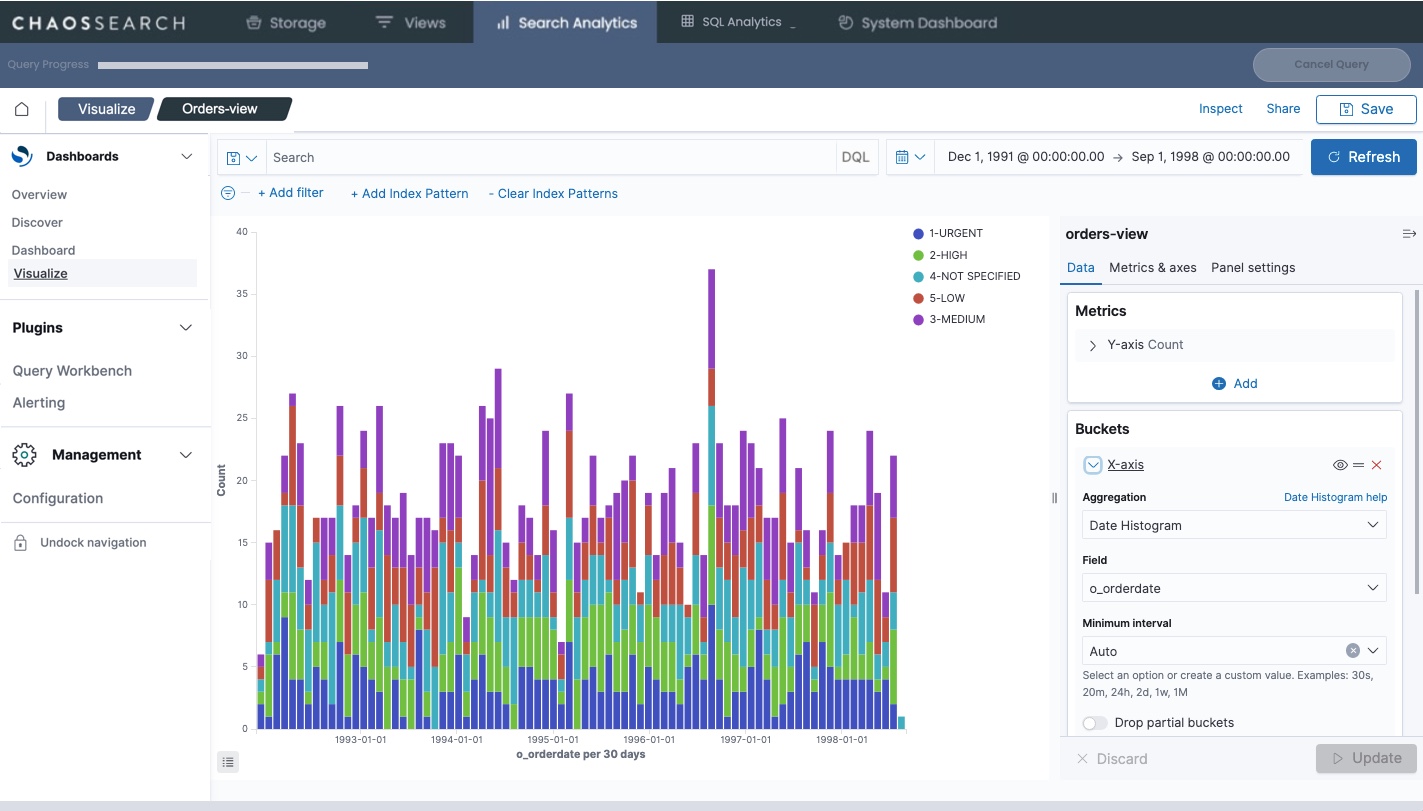Clear the Minimum interval Auto value
The image size is (1423, 811).
pos(1352,651)
